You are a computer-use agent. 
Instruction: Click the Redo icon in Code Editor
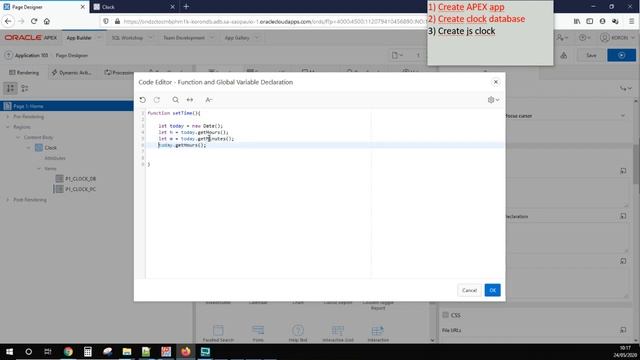pos(157,100)
